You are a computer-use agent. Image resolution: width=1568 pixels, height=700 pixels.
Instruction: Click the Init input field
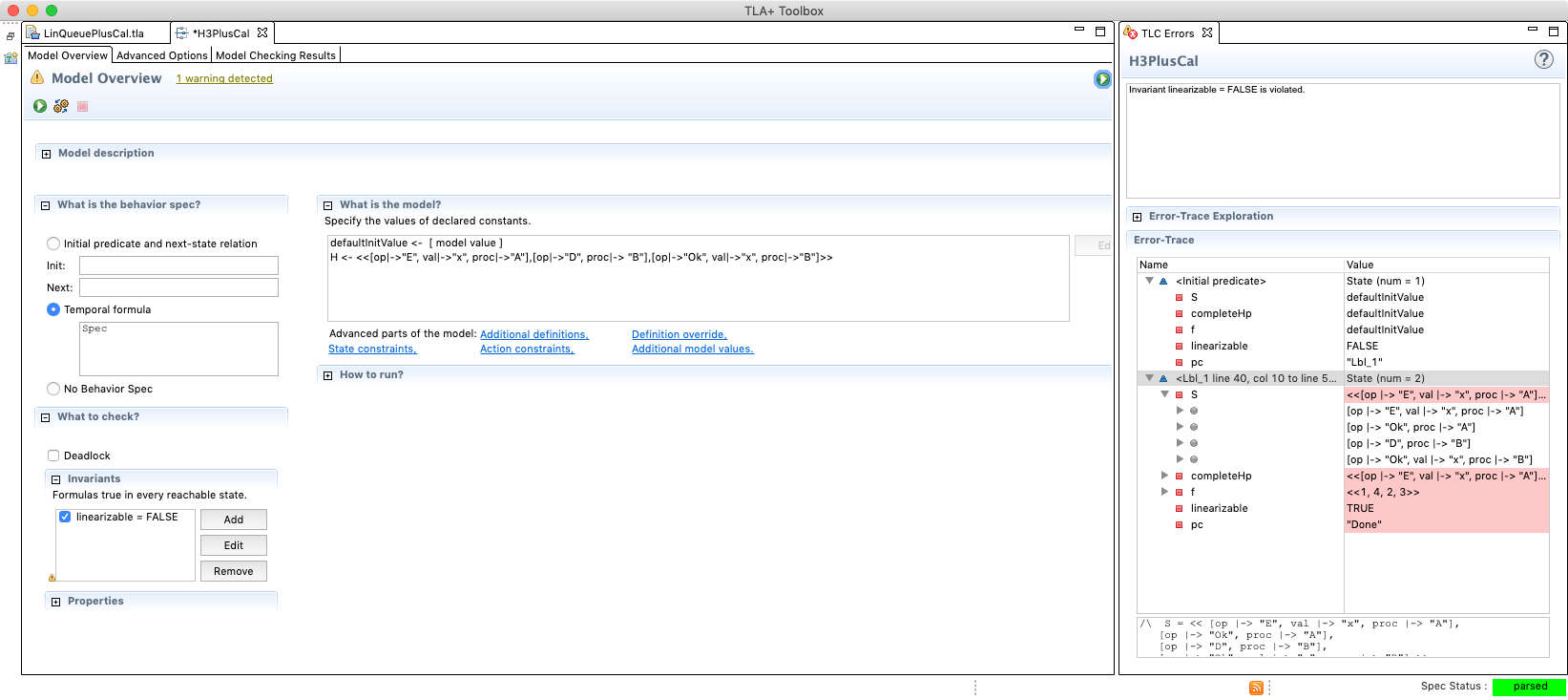click(x=178, y=265)
